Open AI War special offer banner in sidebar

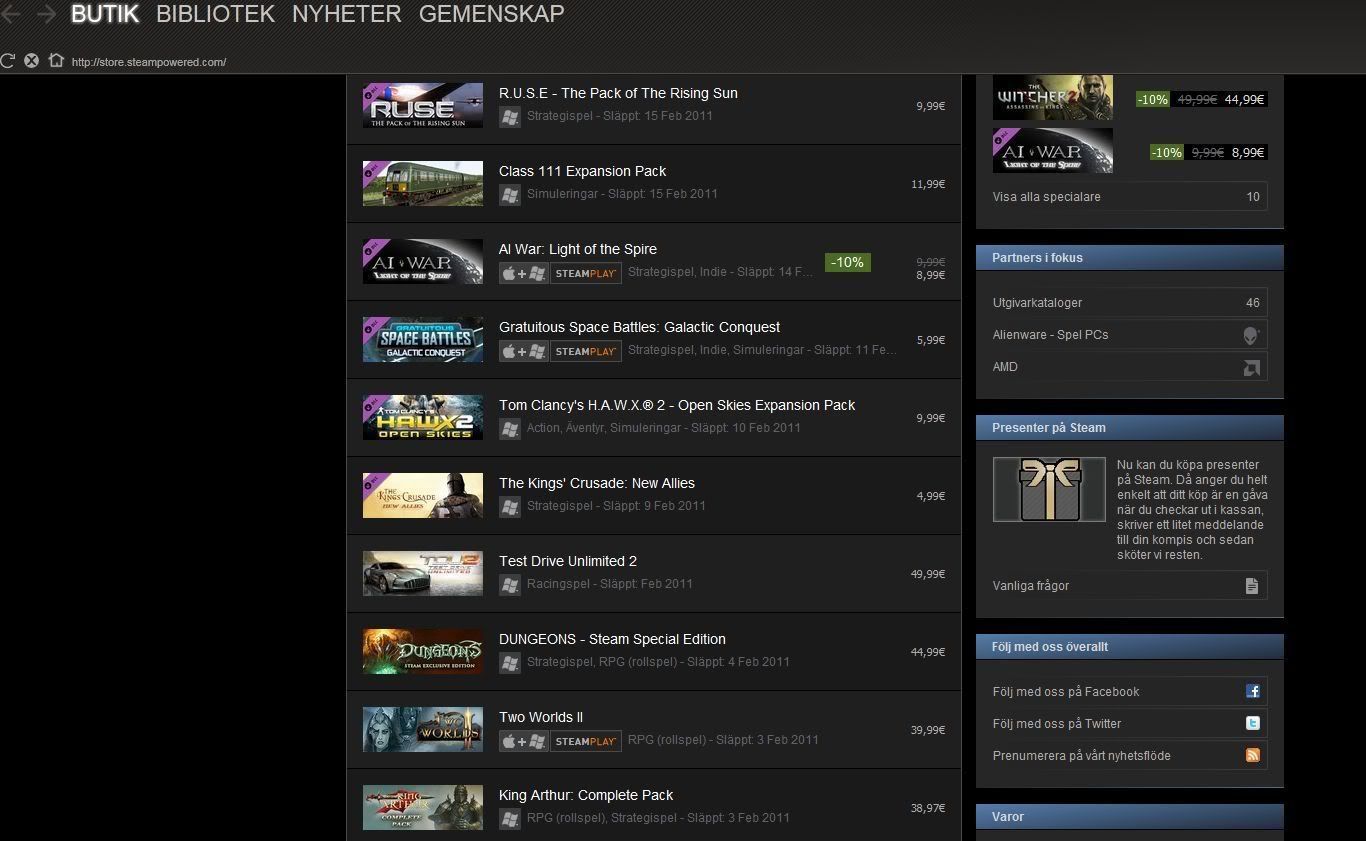(1052, 150)
